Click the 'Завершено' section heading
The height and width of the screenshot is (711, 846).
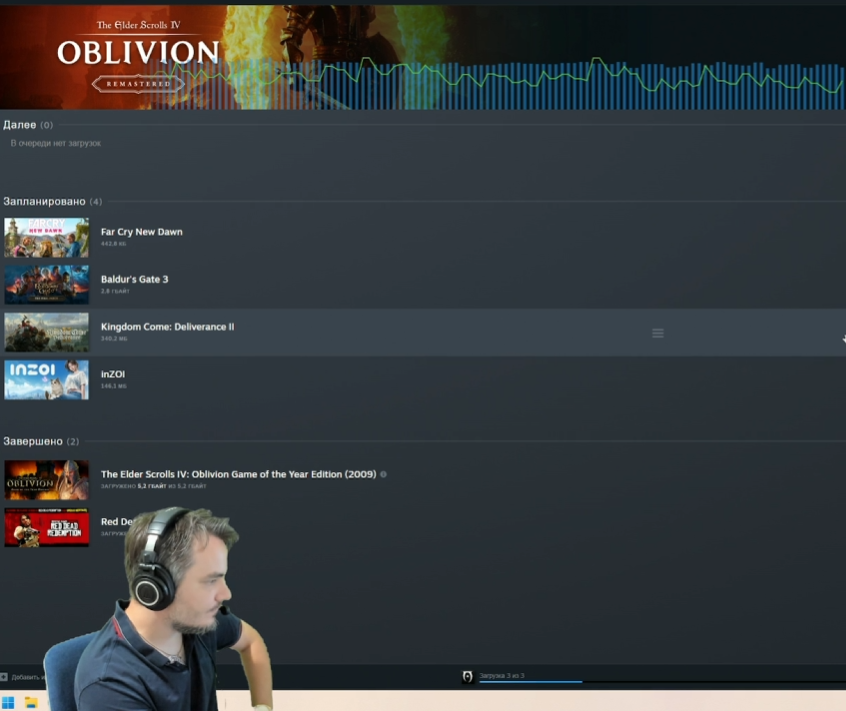(33, 441)
